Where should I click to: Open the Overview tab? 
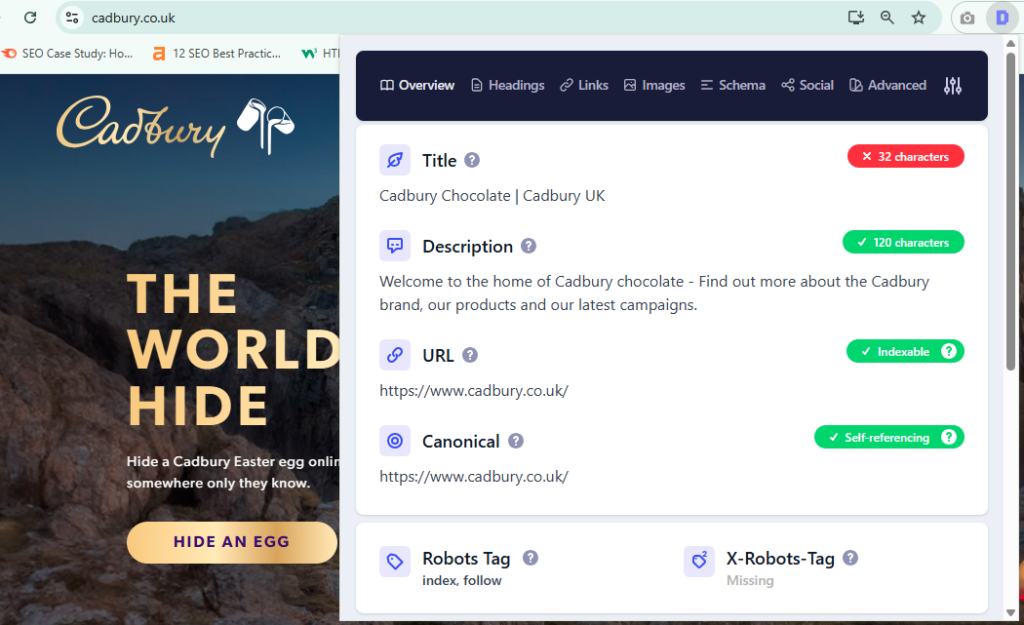pos(417,86)
